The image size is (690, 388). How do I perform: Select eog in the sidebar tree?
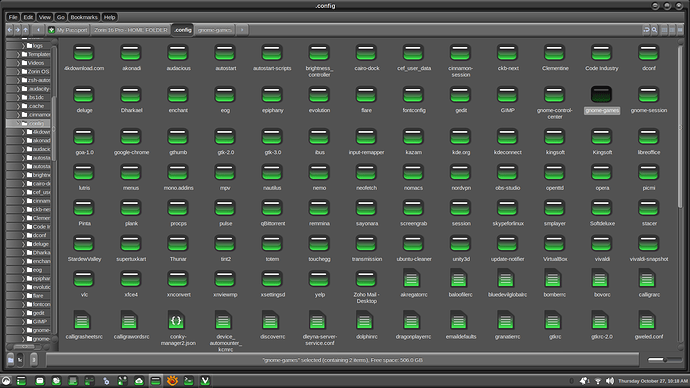[x=37, y=270]
